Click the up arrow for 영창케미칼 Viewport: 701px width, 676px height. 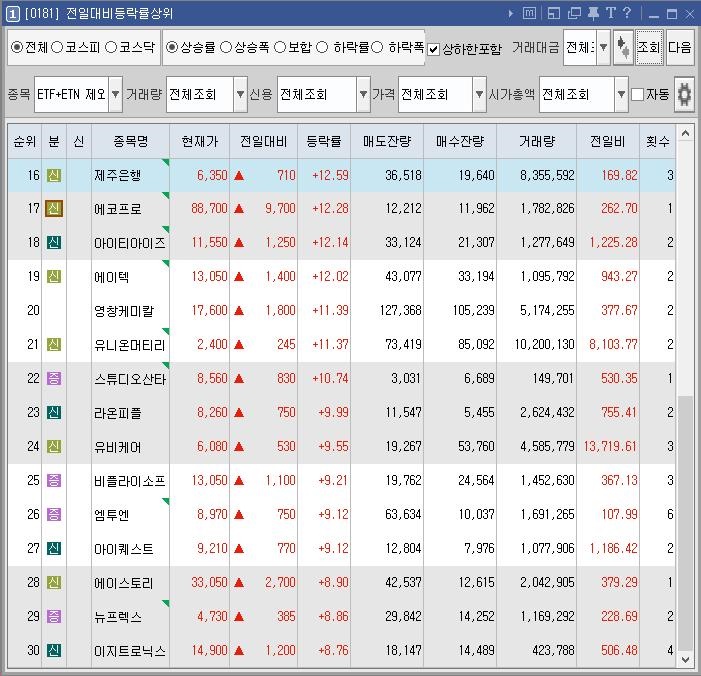[x=239, y=310]
